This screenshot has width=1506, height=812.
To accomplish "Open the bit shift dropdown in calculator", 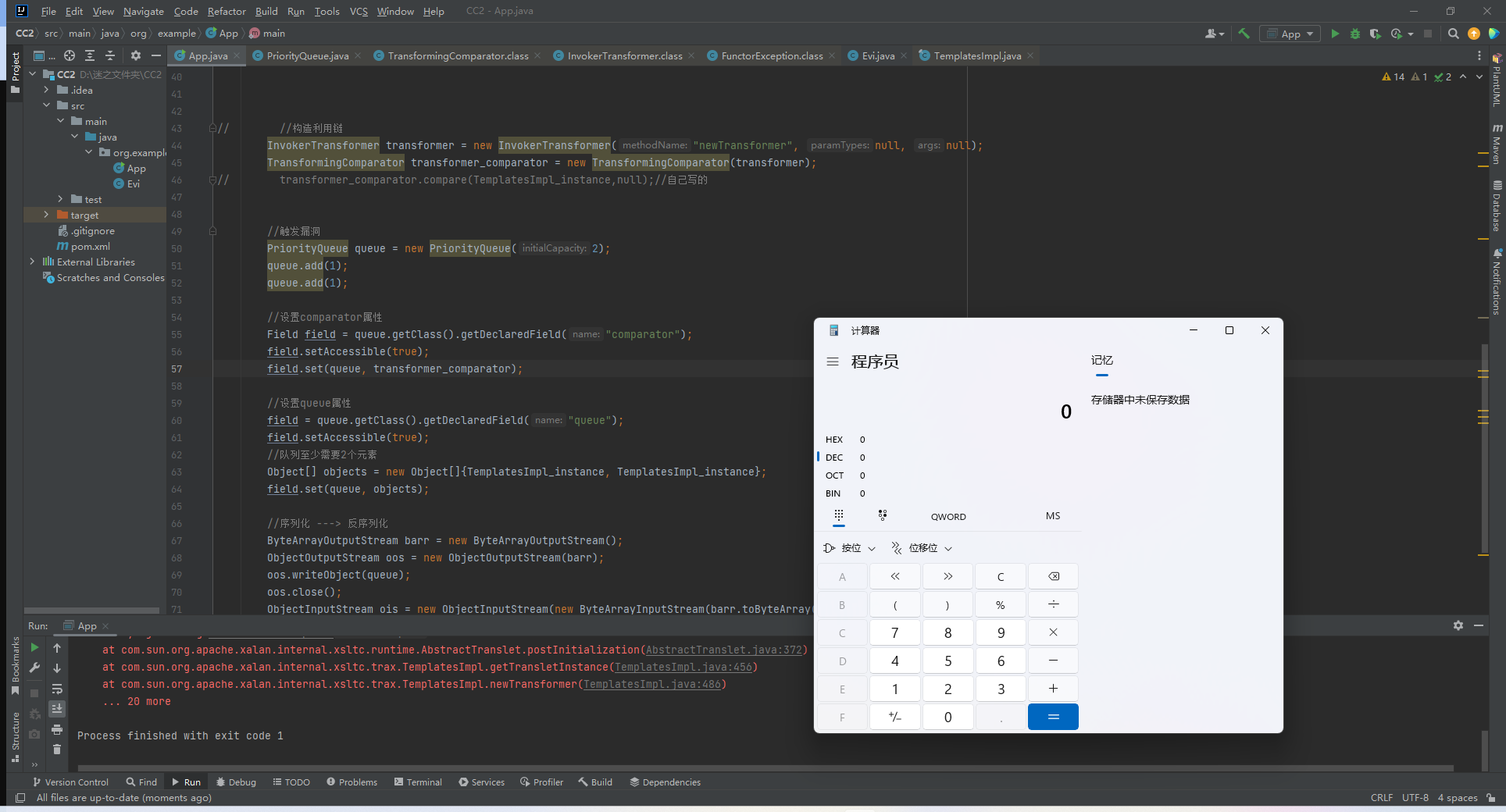I will [923, 548].
